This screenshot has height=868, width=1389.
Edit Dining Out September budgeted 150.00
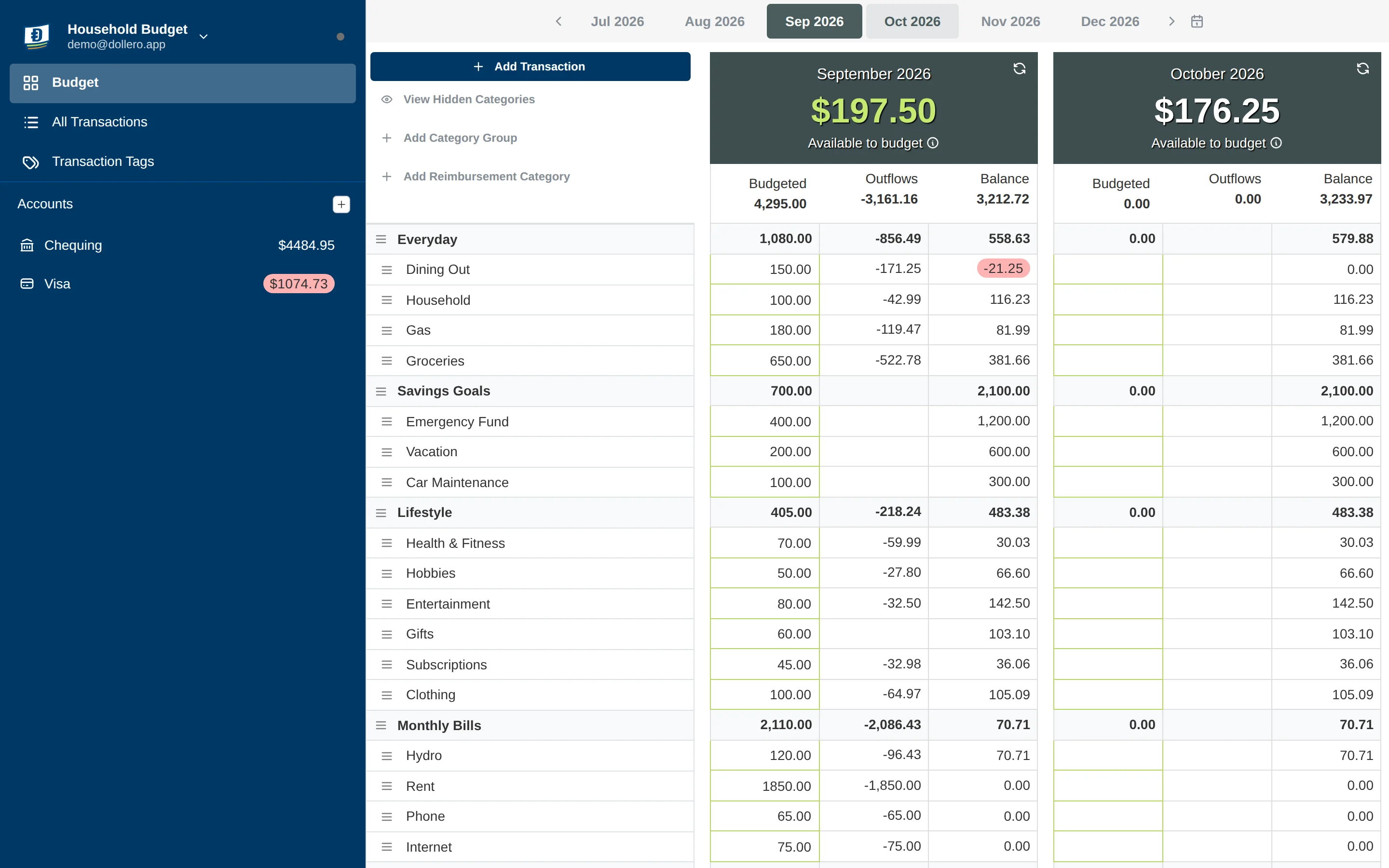point(764,269)
